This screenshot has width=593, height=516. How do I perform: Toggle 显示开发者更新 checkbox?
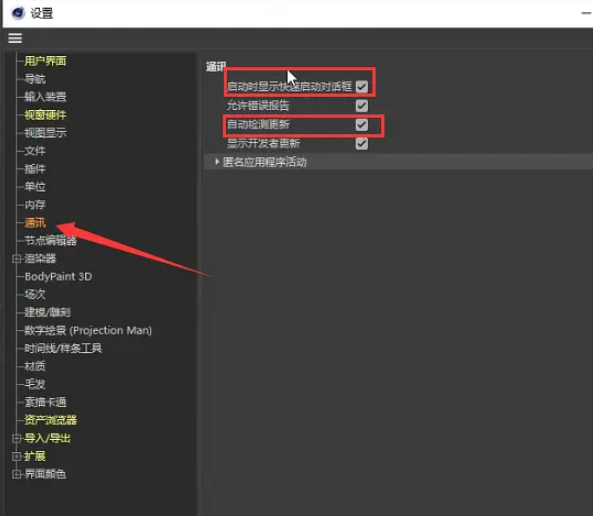coord(362,143)
